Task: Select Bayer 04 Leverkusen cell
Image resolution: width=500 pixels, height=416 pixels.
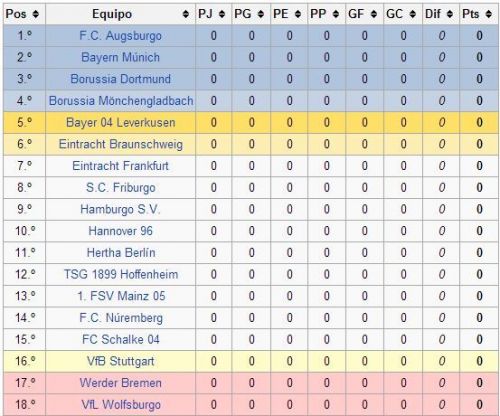Action: [120, 122]
